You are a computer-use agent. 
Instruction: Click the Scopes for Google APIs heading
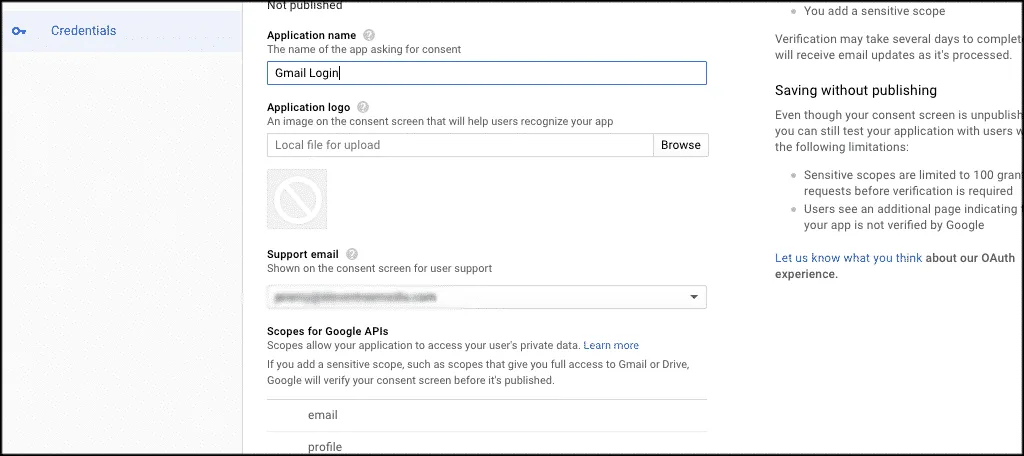point(332,331)
